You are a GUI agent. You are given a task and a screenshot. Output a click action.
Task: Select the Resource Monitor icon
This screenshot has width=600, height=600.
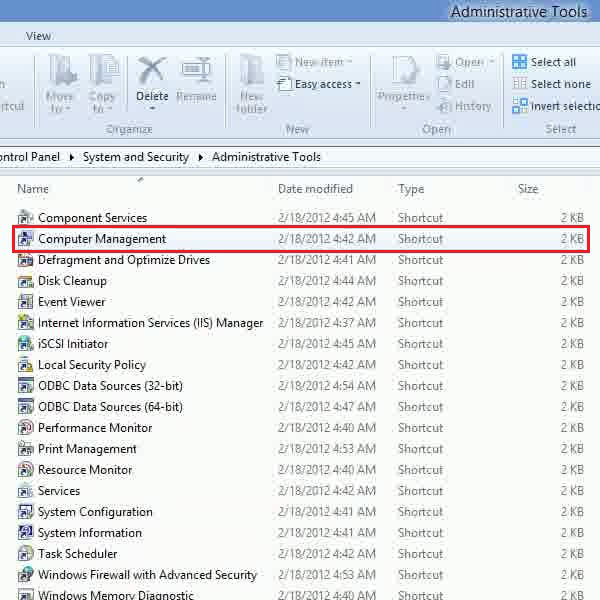[x=26, y=470]
